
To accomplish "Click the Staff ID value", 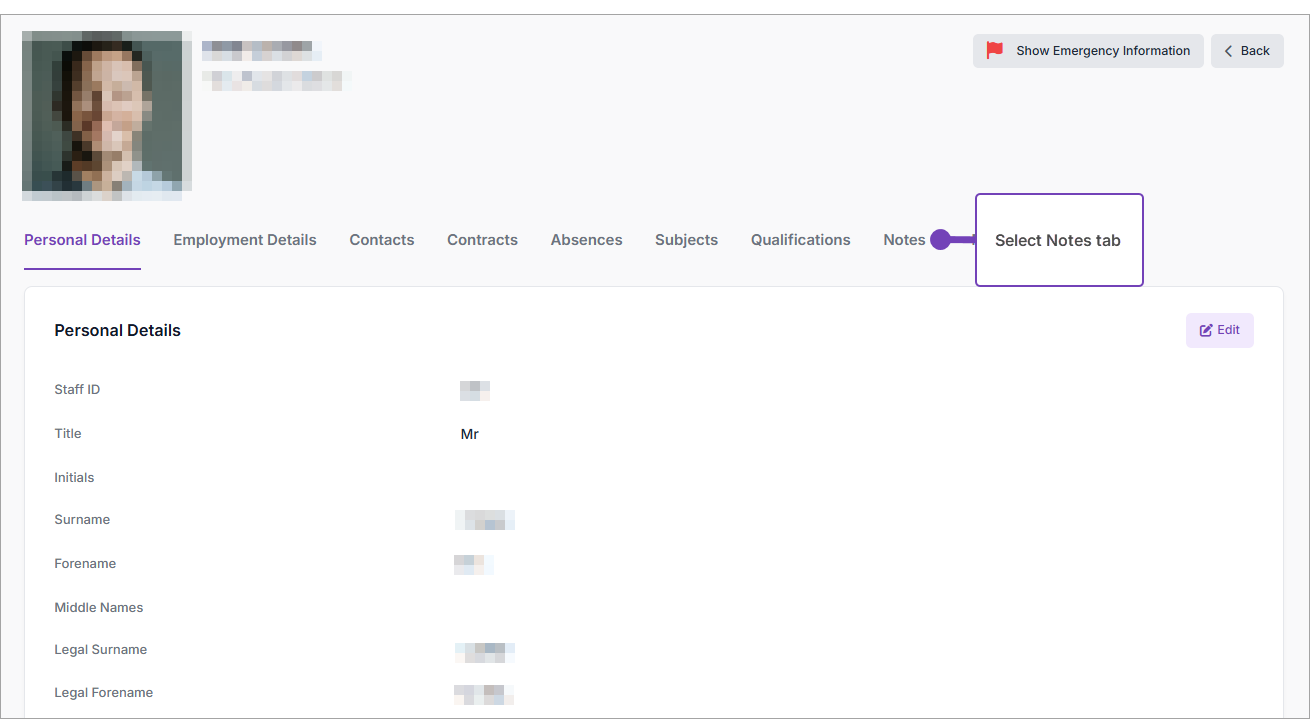I will click(475, 390).
